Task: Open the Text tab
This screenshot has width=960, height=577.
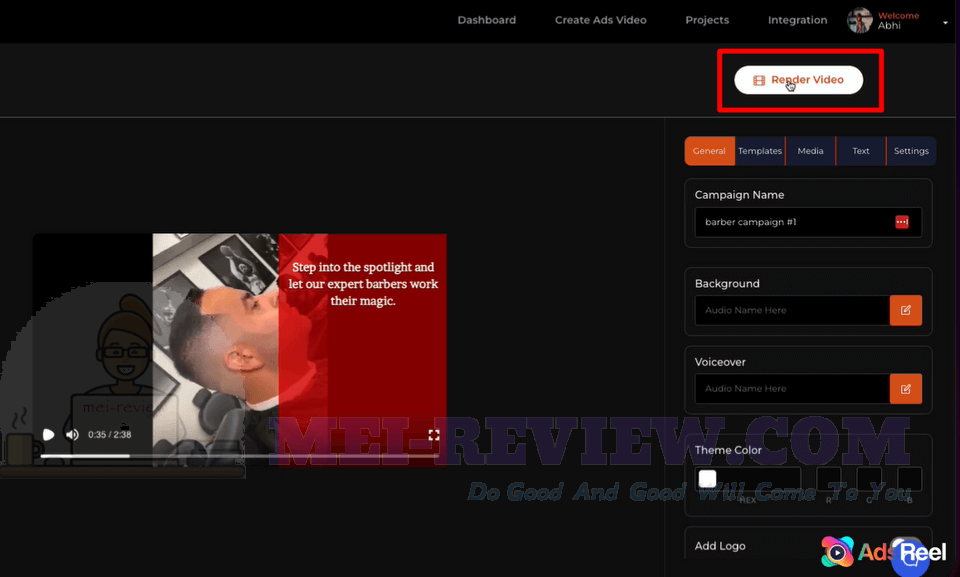Action: pos(861,151)
